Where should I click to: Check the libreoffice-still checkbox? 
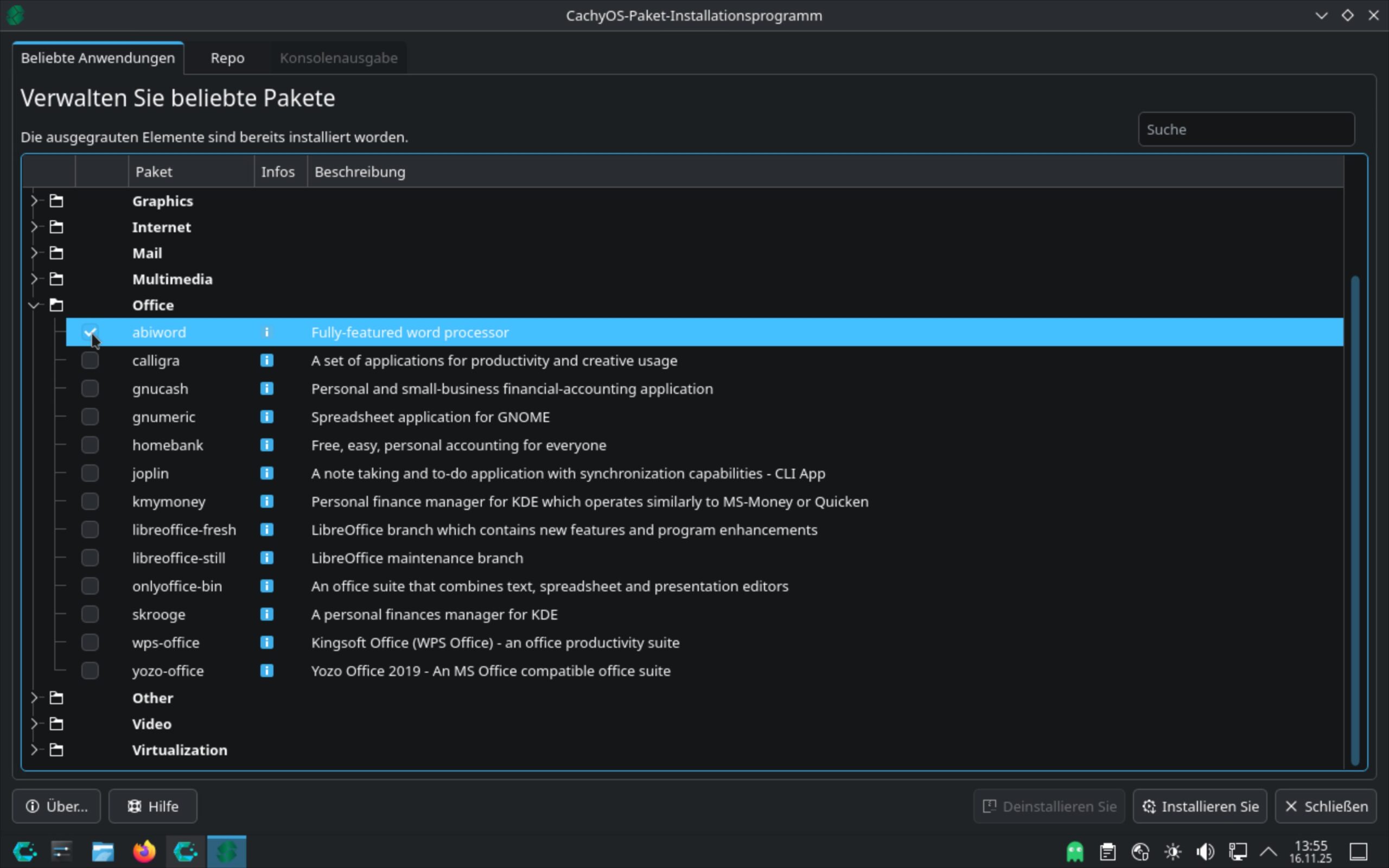click(90, 558)
